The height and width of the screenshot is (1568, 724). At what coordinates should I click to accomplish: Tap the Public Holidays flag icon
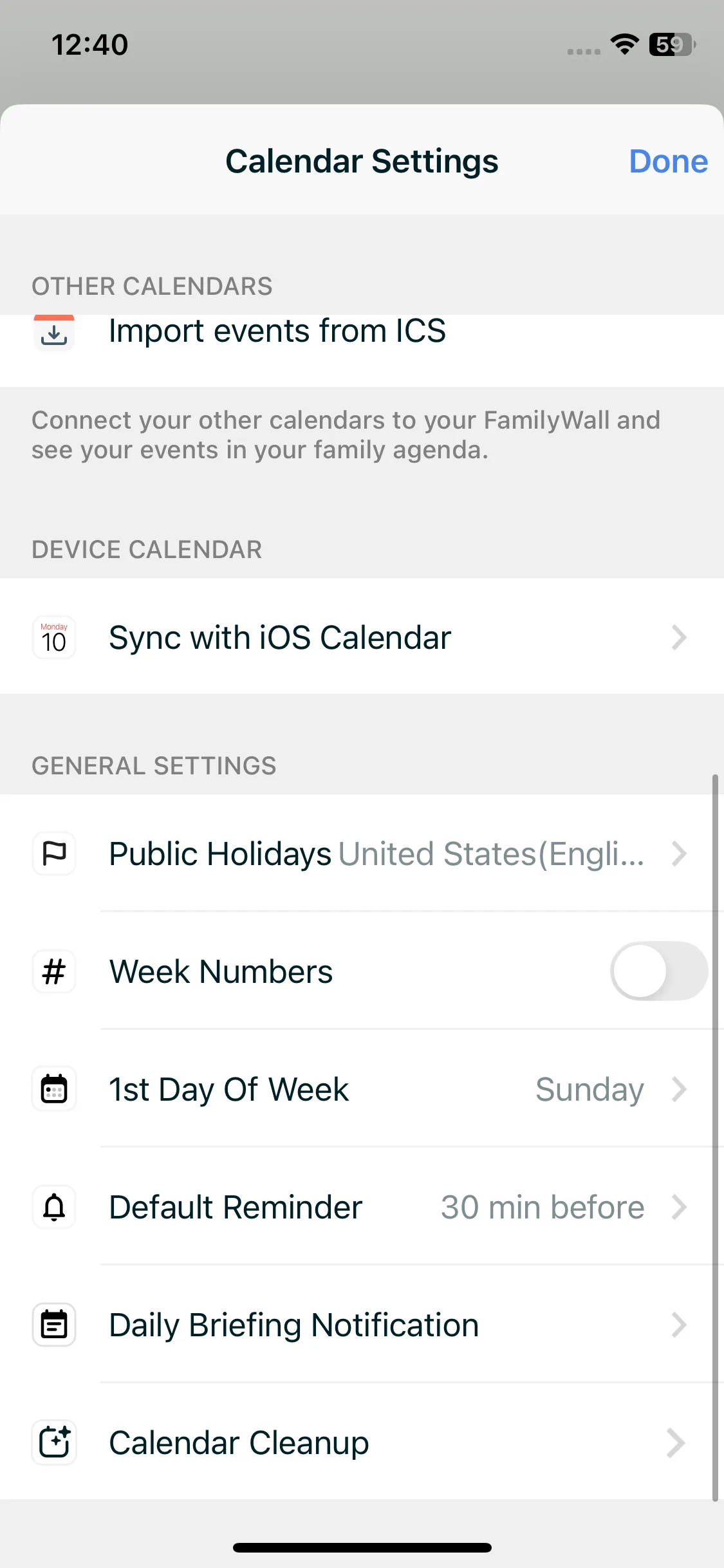[54, 854]
